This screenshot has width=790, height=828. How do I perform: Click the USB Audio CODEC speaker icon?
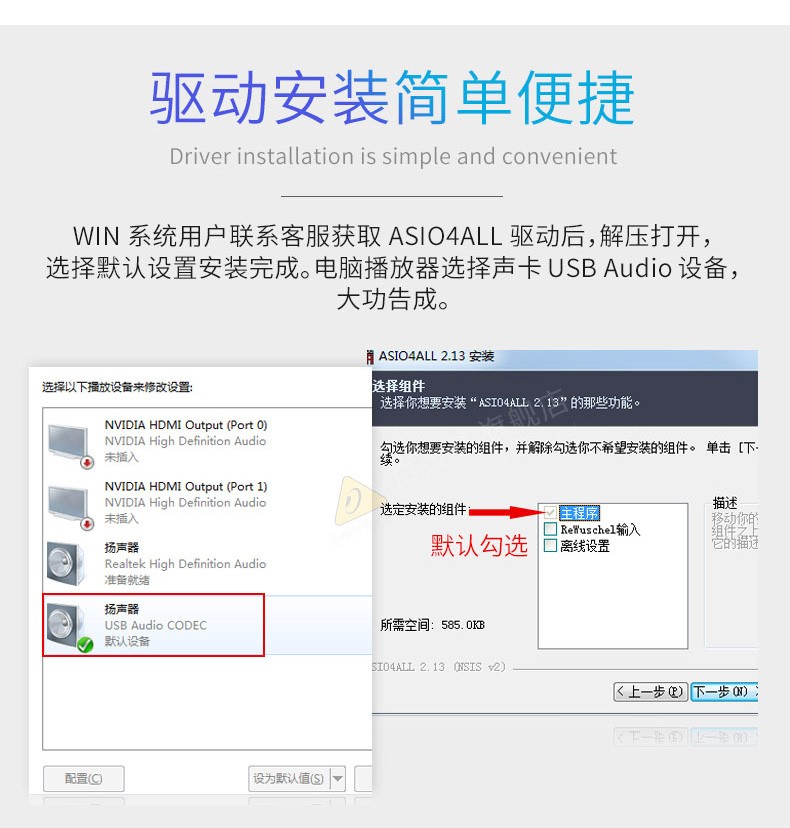click(x=65, y=625)
